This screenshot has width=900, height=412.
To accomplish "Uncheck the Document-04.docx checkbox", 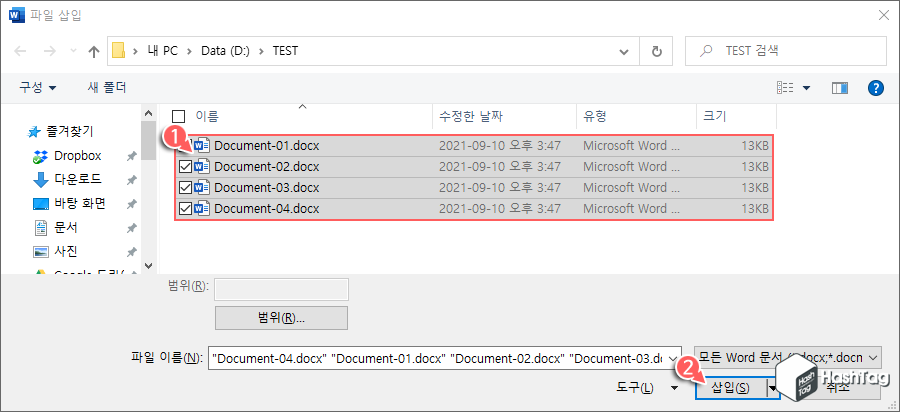I will point(186,209).
